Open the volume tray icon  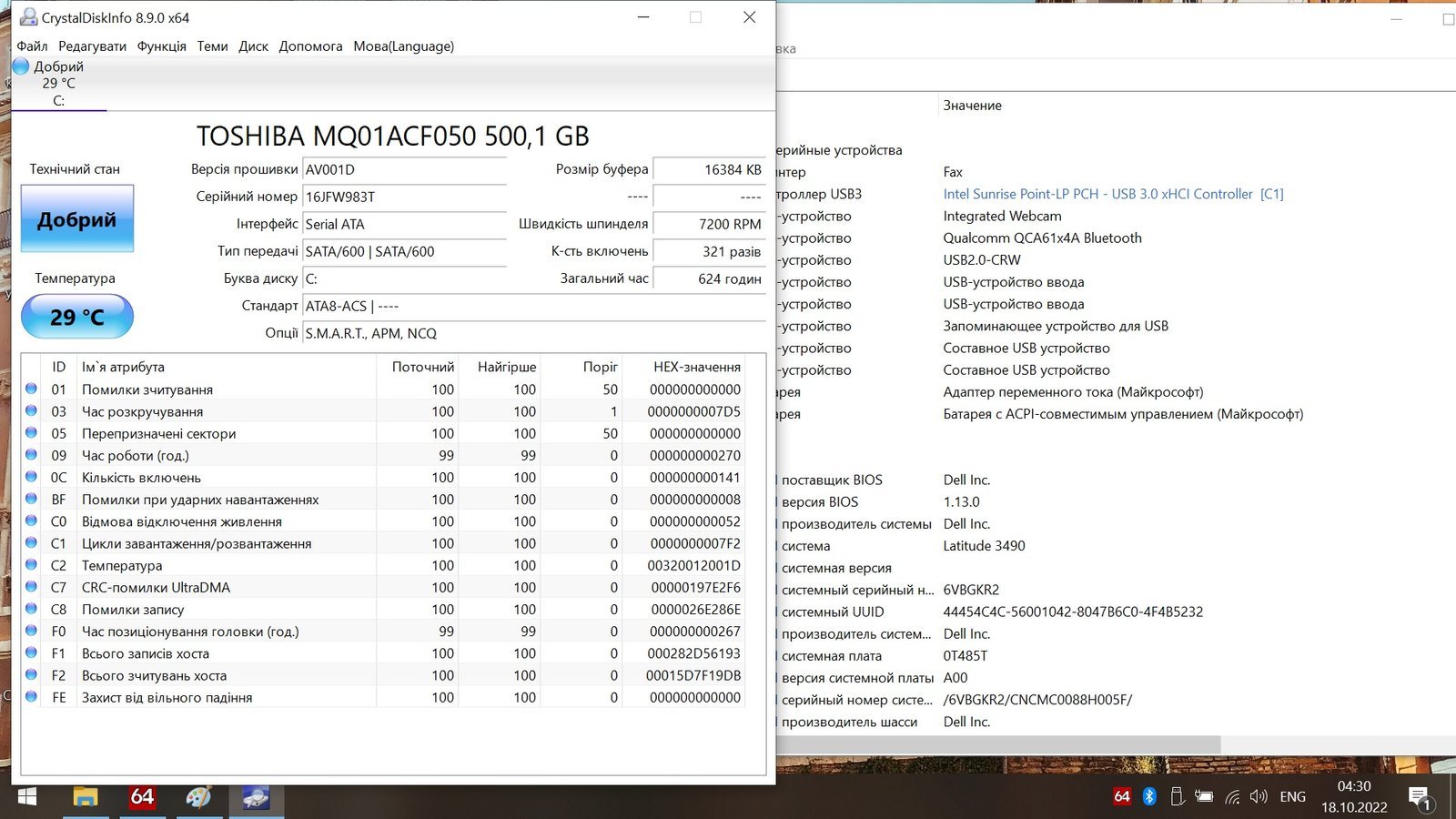click(x=1259, y=796)
